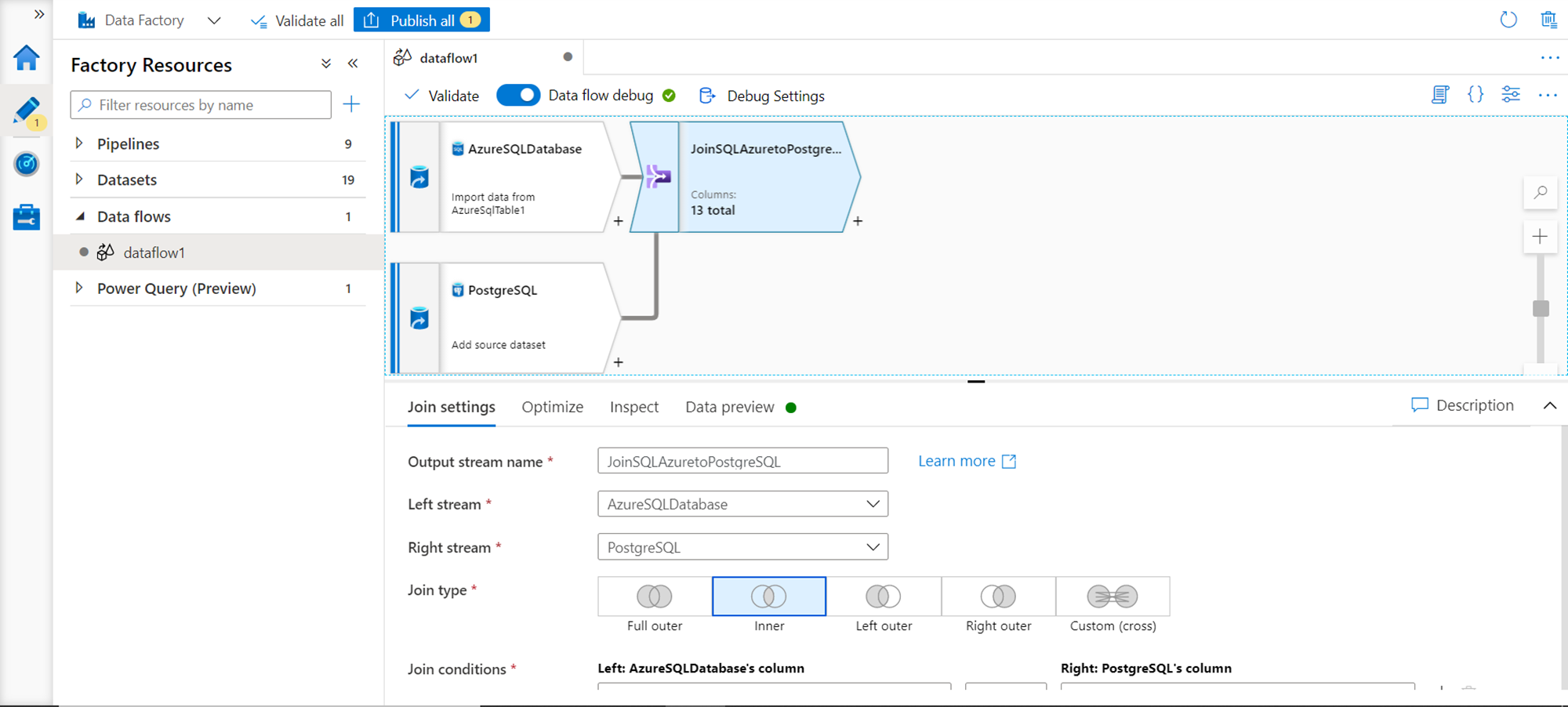Open the Home icon in left sidebar
Viewport: 1568px width, 707px height.
click(27, 58)
